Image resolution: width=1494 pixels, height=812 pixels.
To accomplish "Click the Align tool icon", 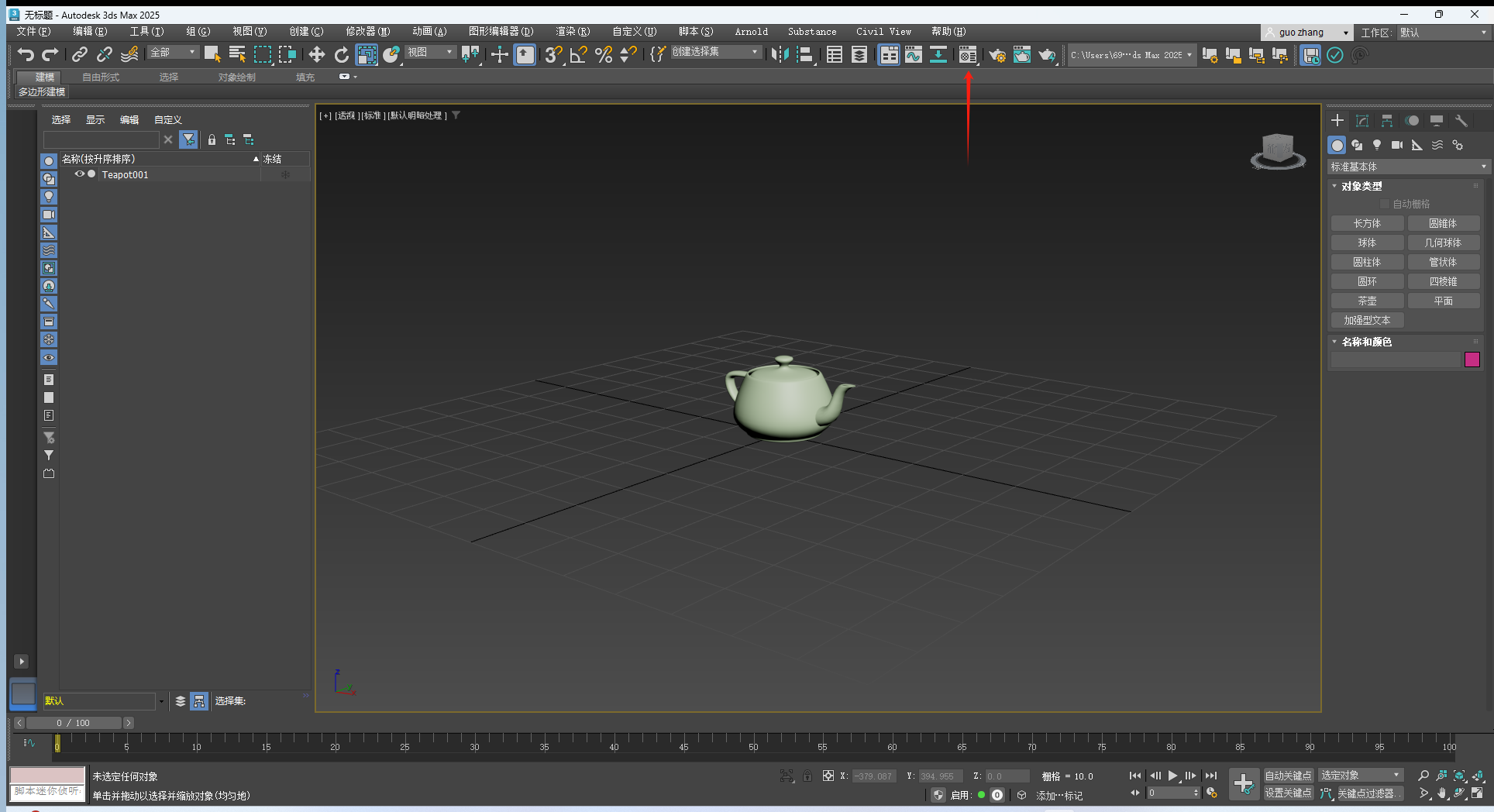I will 805,54.
